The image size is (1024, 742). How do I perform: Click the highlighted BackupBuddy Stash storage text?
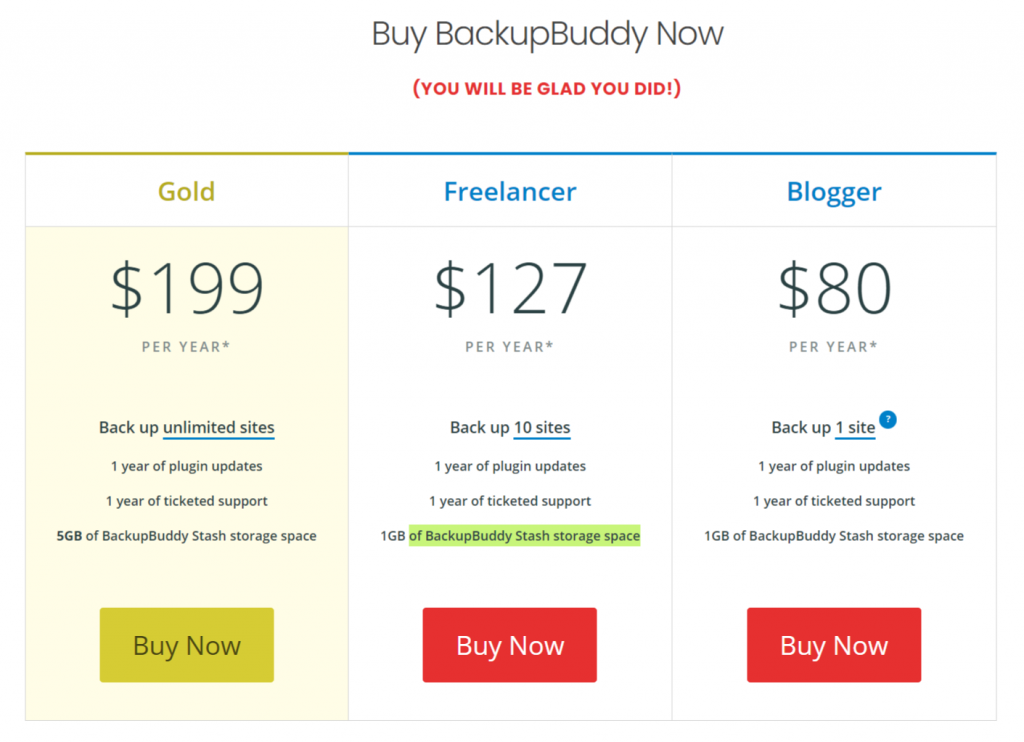coord(524,536)
